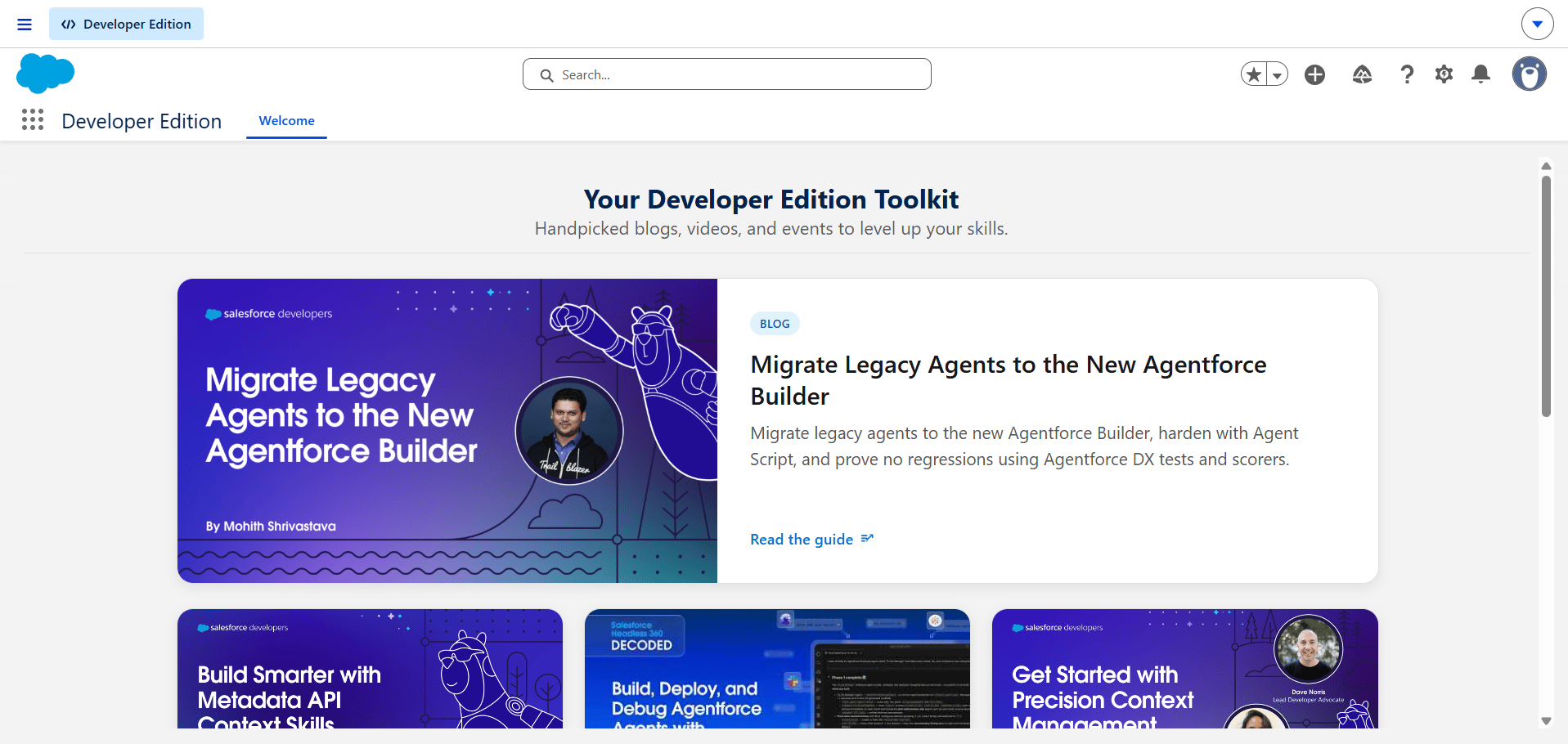The width and height of the screenshot is (1568, 744).
Task: Click the article description about Agent Script
Action: click(x=1024, y=446)
